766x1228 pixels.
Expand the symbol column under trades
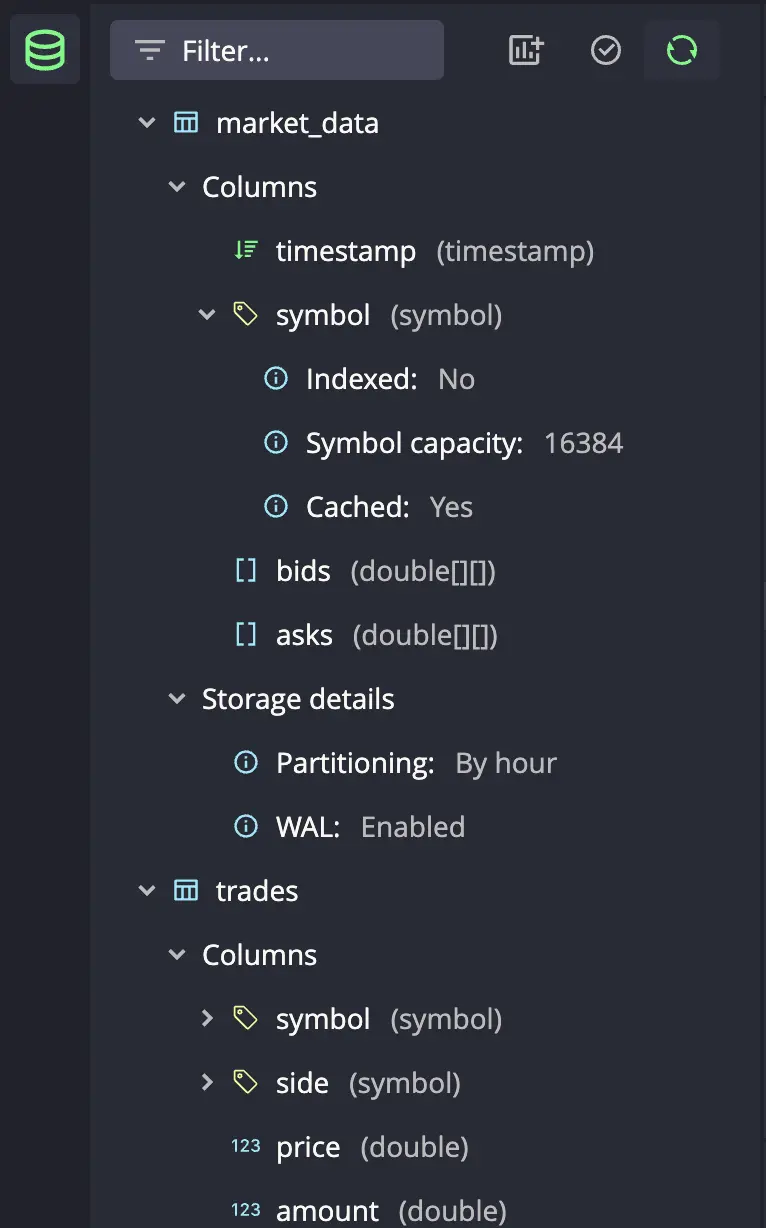pyautogui.click(x=207, y=1018)
